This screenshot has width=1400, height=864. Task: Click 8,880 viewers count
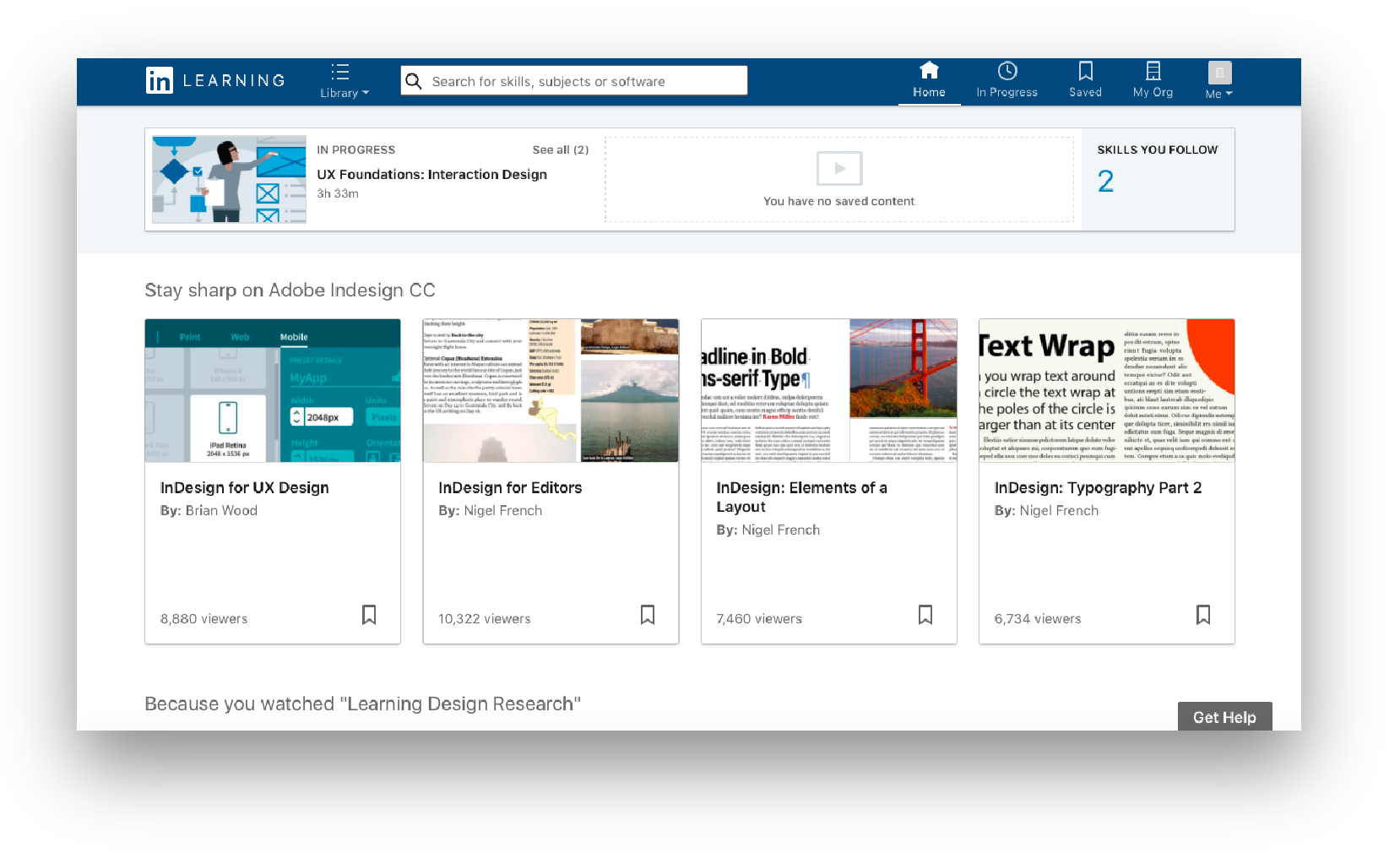point(204,618)
